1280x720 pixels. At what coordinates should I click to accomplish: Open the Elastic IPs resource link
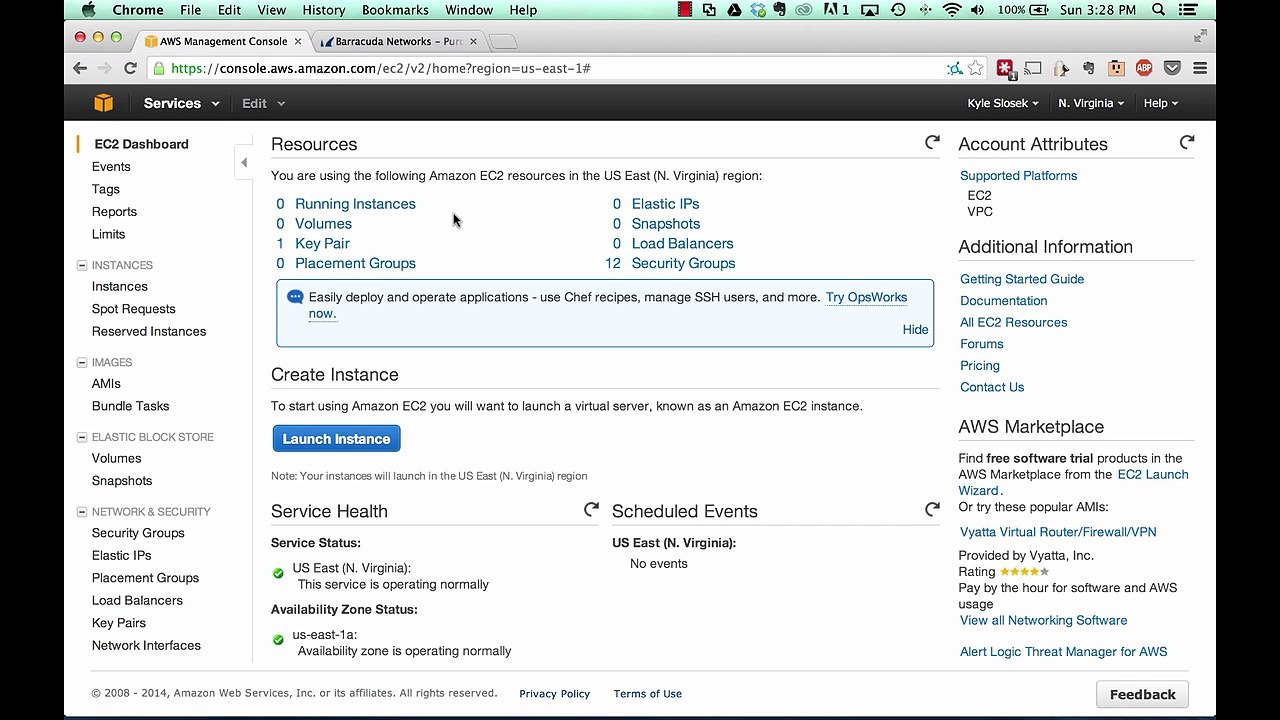point(665,204)
